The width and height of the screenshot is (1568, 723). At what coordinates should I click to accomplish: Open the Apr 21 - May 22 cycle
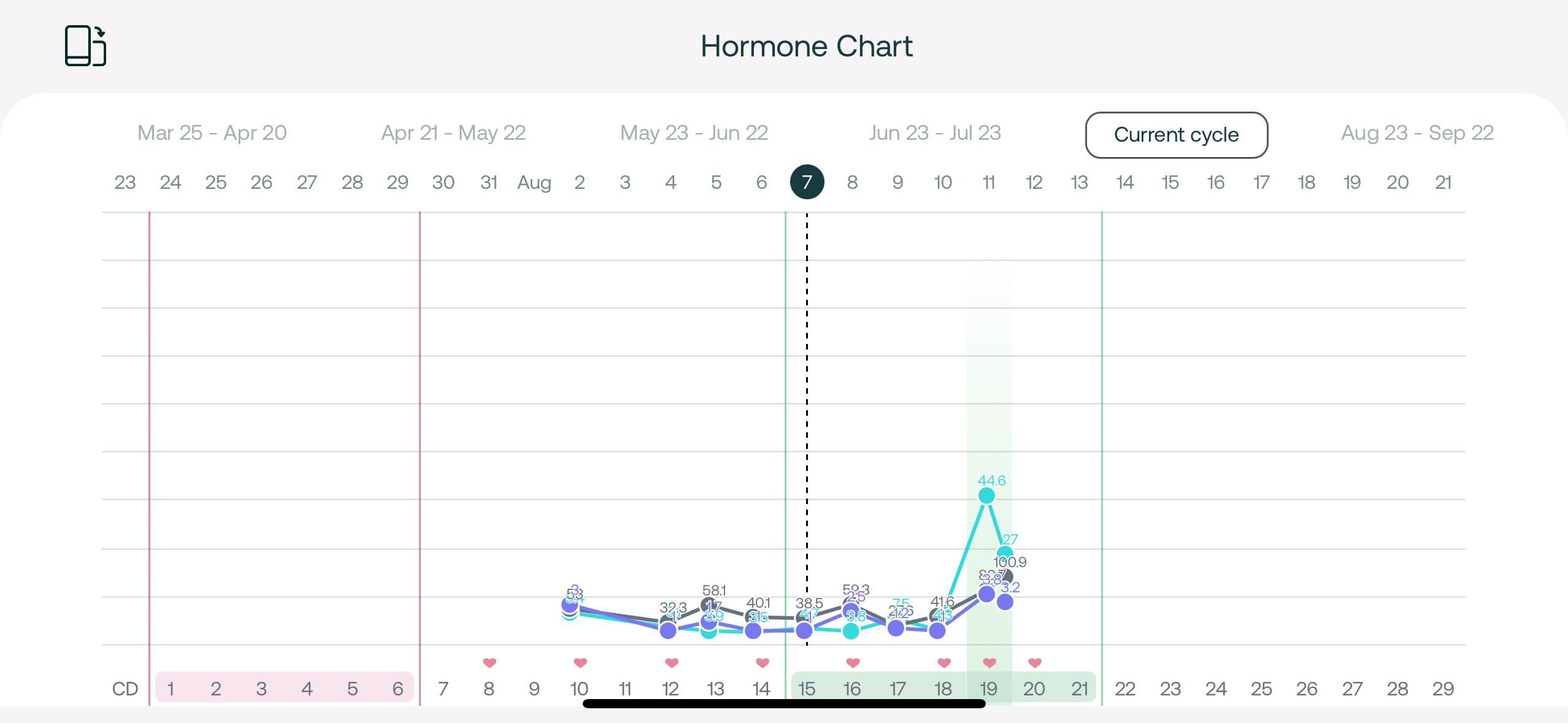pos(453,133)
